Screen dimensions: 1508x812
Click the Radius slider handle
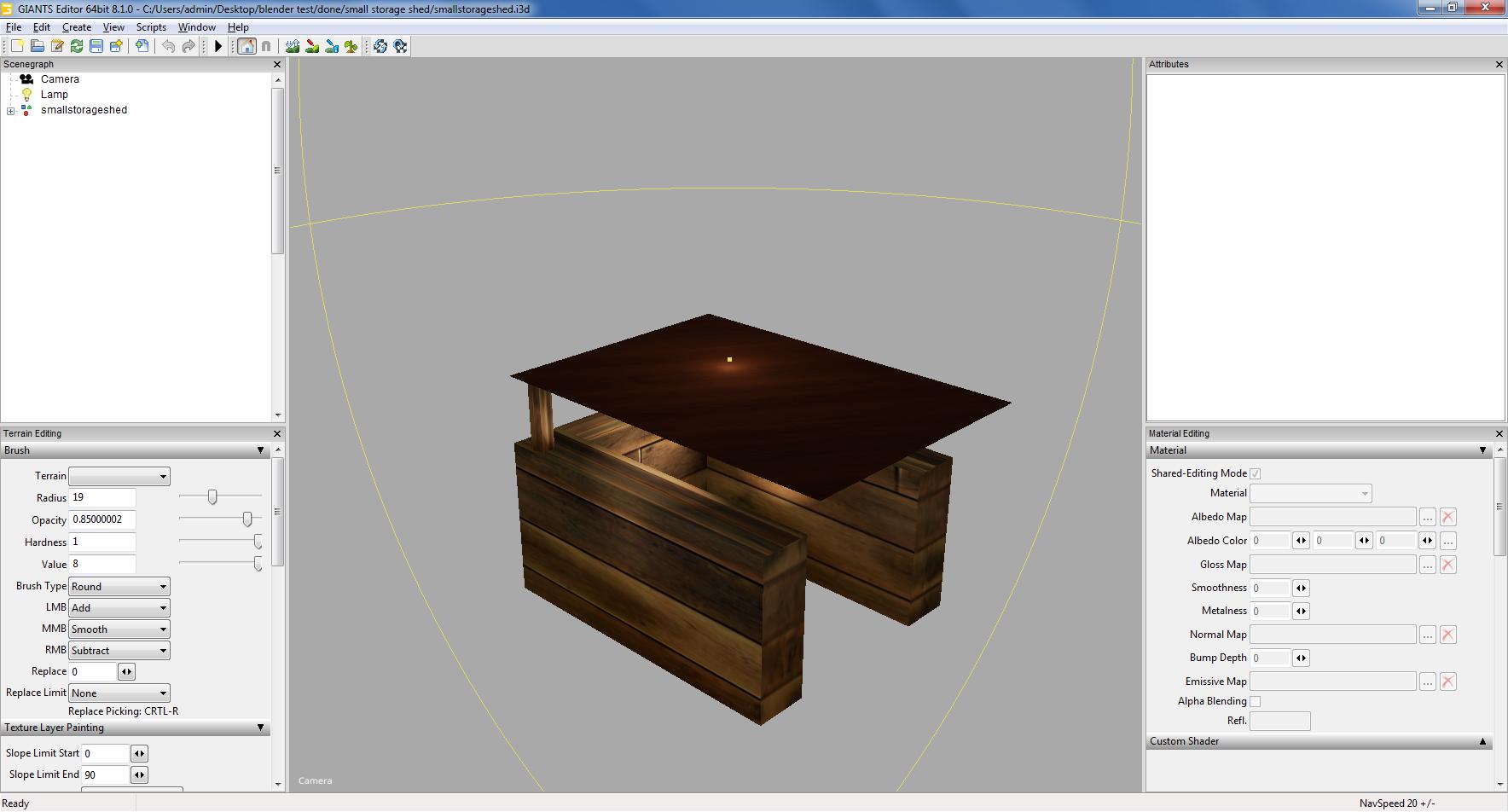pyautogui.click(x=212, y=497)
